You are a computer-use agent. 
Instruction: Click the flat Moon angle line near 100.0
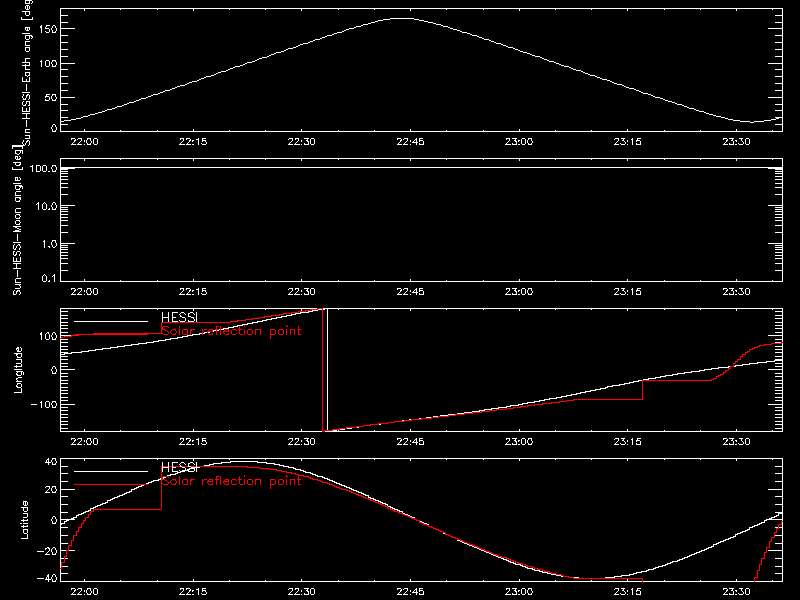pyautogui.click(x=421, y=167)
